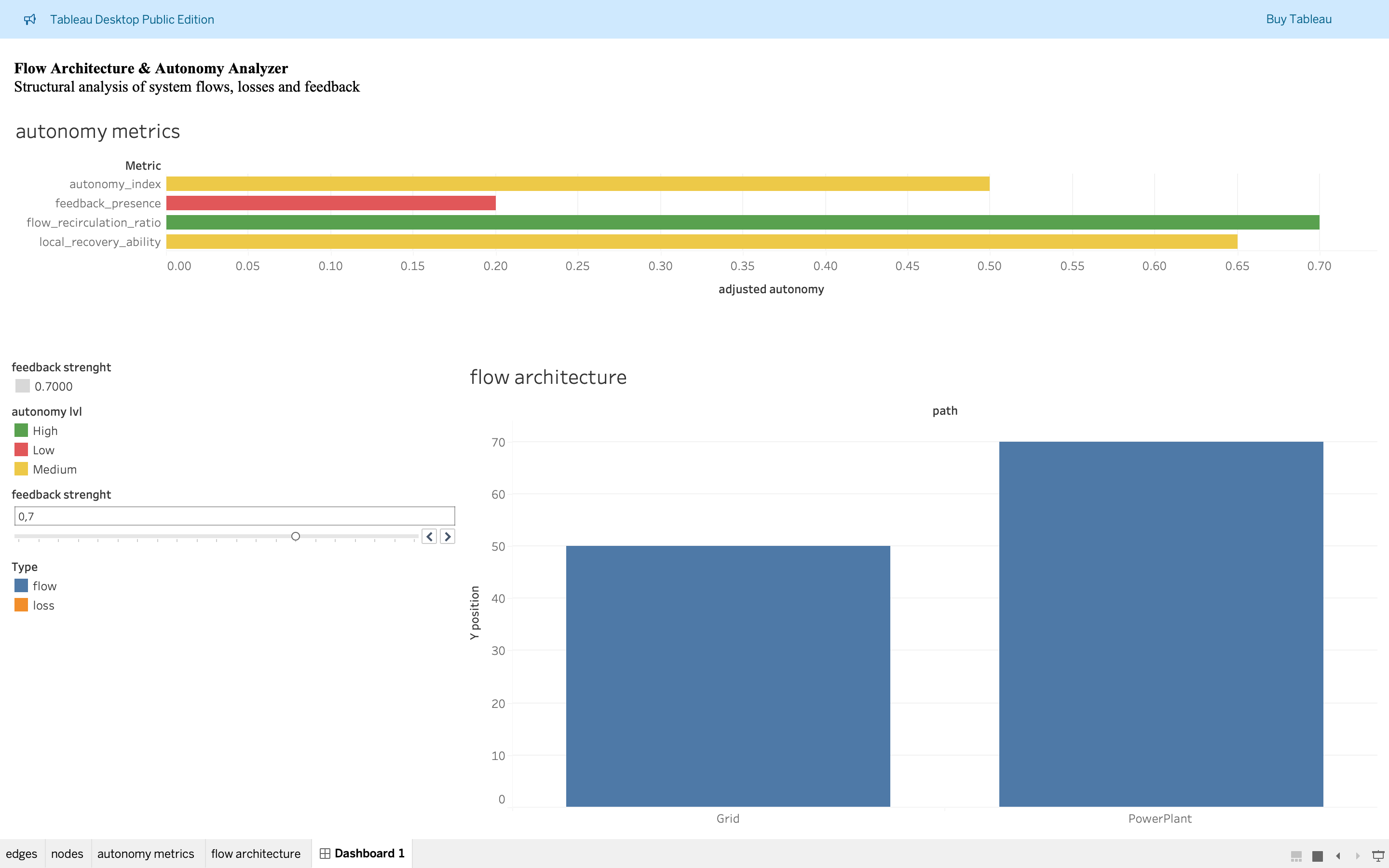Click the dashboard grid icon on the Dashboard 1 tab
This screenshot has height=868, width=1389.
coord(325,854)
